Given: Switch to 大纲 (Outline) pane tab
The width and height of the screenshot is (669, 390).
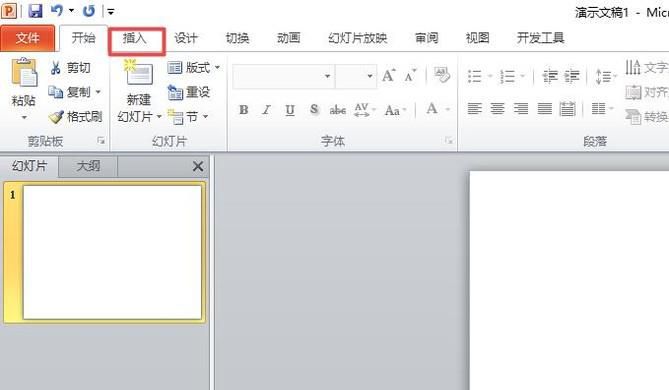Looking at the screenshot, I should [x=88, y=166].
